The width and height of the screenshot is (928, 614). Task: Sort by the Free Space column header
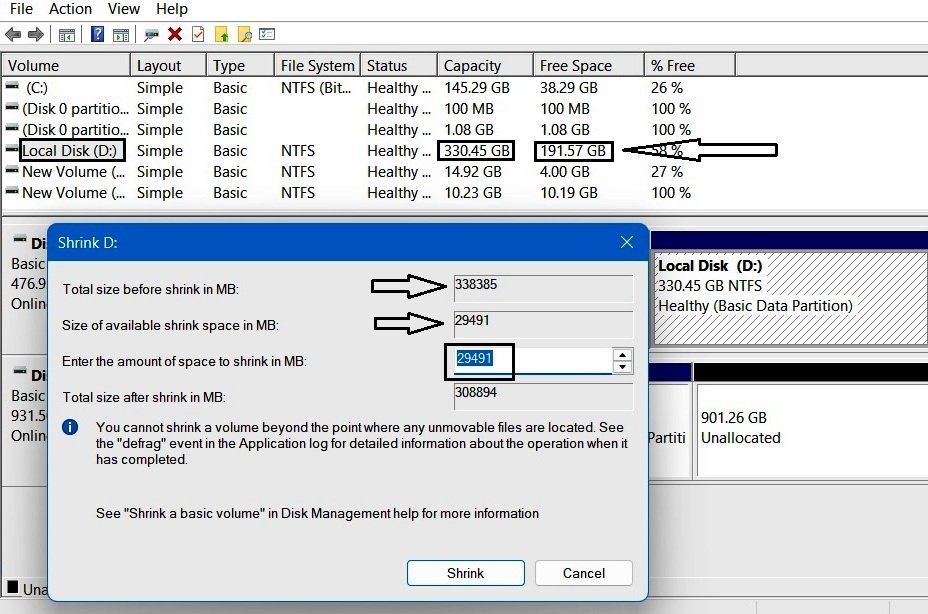589,65
